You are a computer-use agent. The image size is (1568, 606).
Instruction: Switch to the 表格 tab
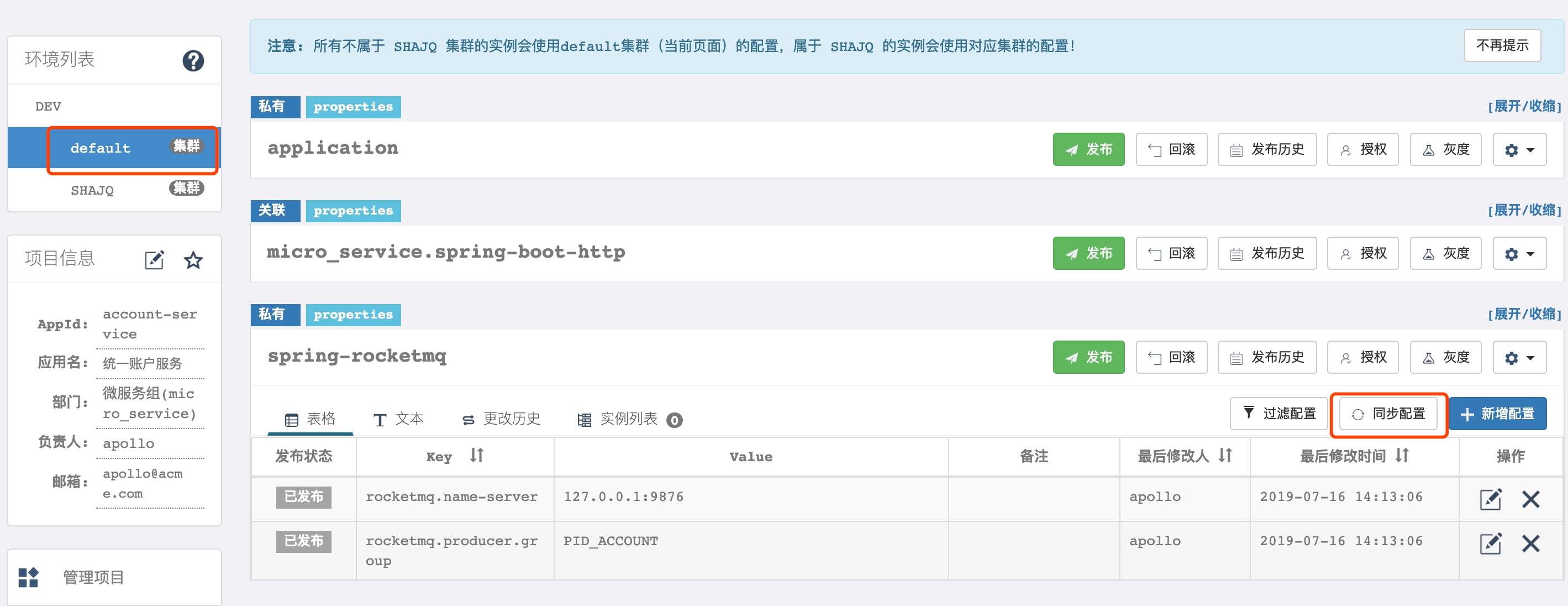[311, 419]
